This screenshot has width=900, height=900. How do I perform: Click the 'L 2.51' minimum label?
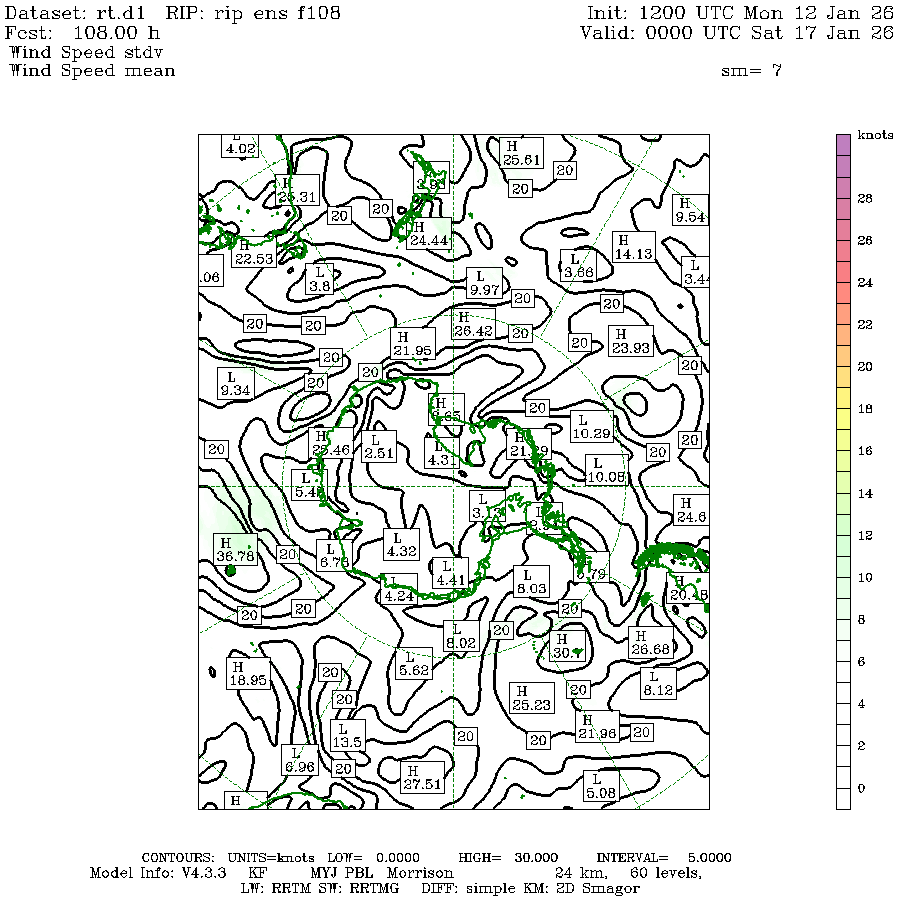(x=379, y=447)
